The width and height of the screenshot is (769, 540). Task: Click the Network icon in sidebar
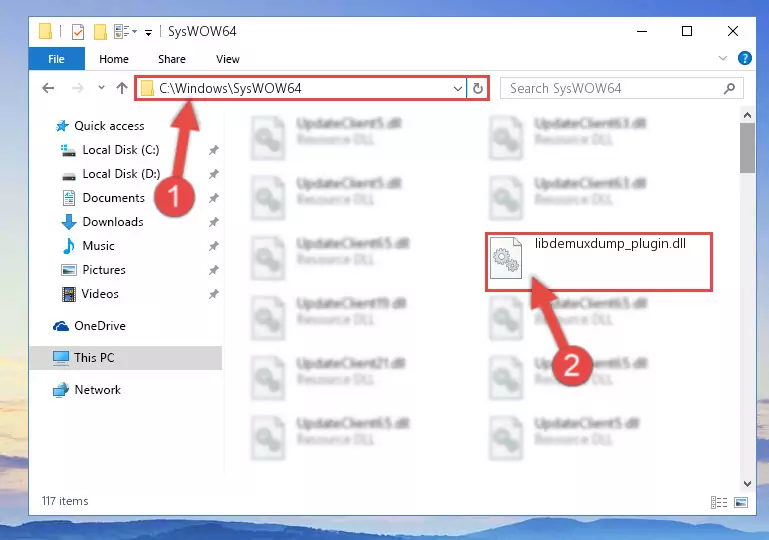(x=61, y=390)
